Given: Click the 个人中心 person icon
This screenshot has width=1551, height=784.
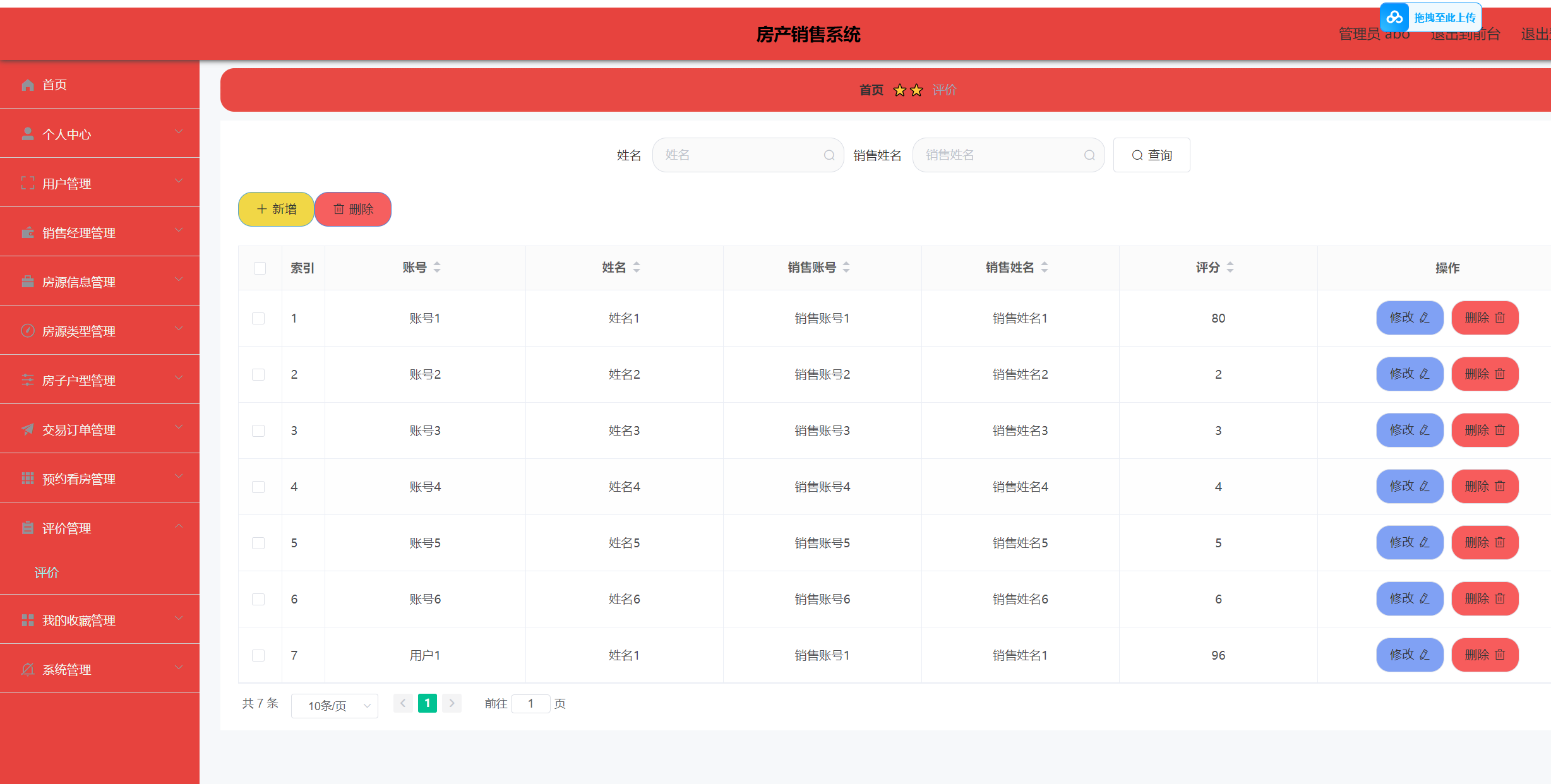Looking at the screenshot, I should click(28, 133).
